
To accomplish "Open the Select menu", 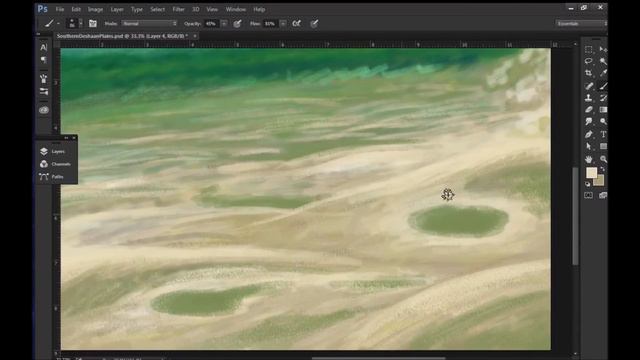I will [x=158, y=9].
